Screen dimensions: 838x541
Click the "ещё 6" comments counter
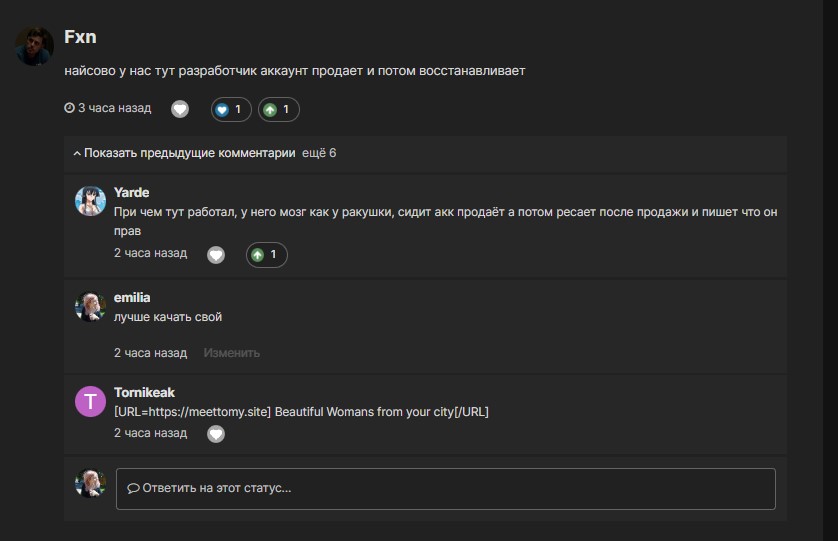319,153
